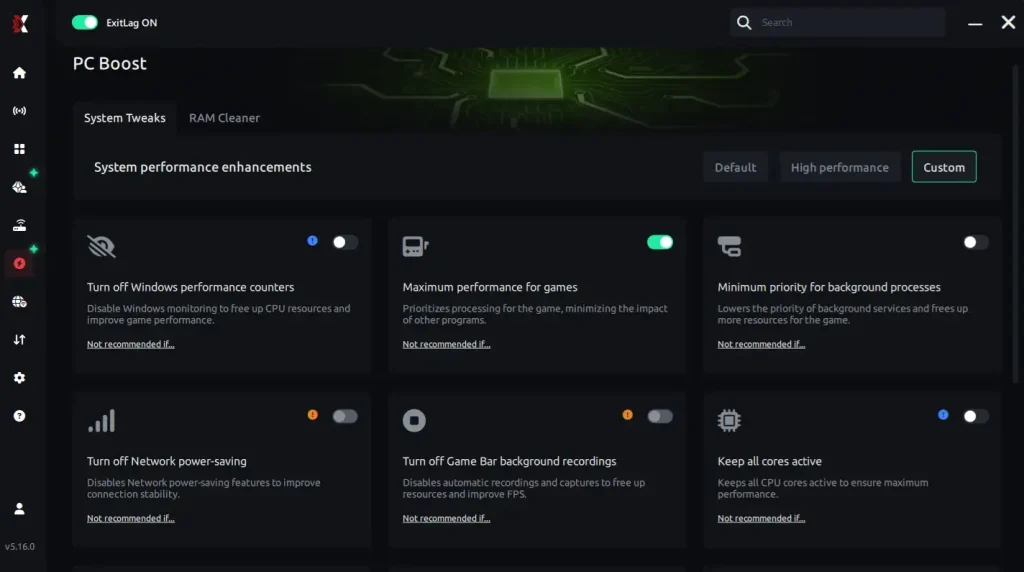Click the CPU chip Keep all cores icon

point(729,421)
